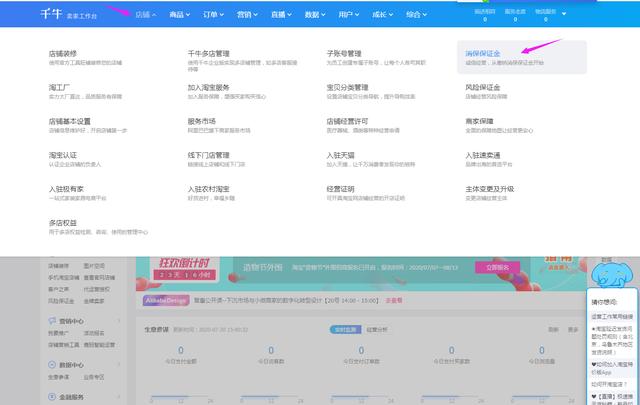Open the 直播 dropdown menu

coord(281,15)
